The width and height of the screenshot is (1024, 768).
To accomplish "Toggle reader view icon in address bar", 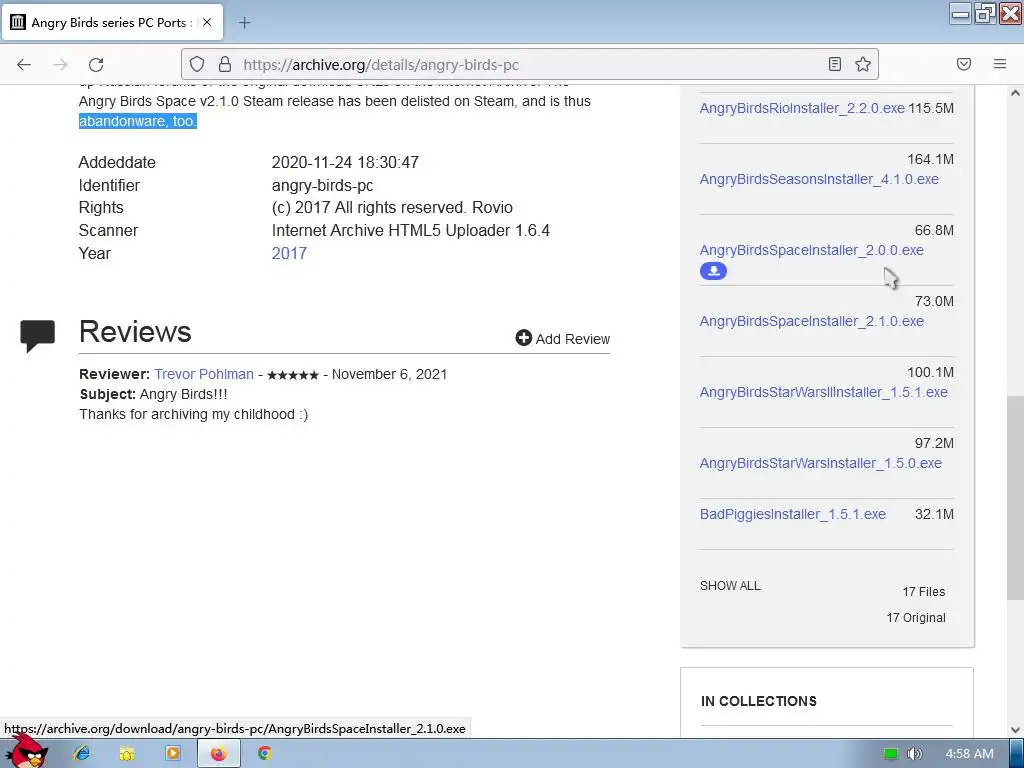I will click(835, 64).
